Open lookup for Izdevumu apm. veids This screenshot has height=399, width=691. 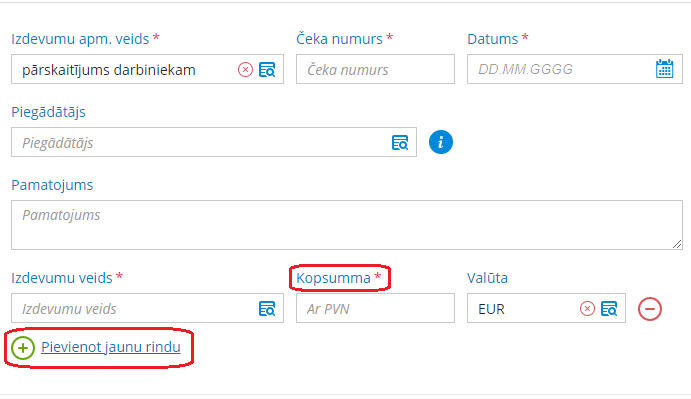(267, 70)
